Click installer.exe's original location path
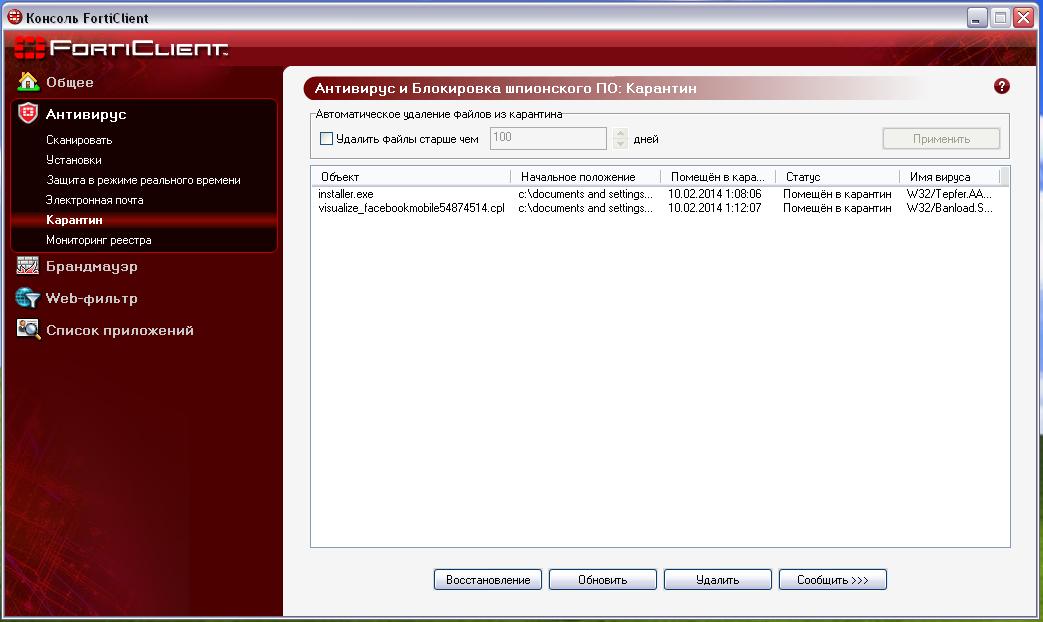This screenshot has height=622, width=1043. [x=585, y=194]
